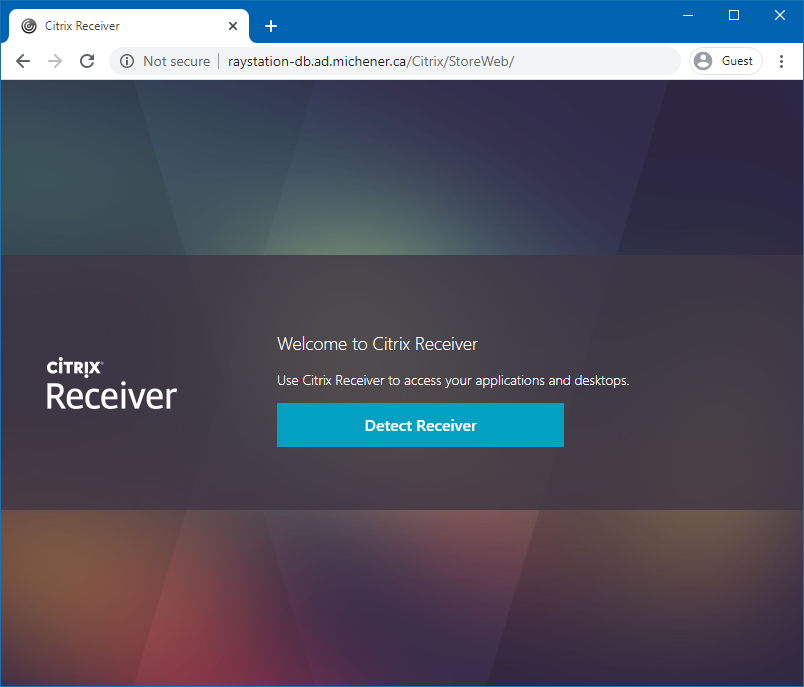The width and height of the screenshot is (804, 687).
Task: Open the site information icon beside Not secure
Action: click(127, 61)
